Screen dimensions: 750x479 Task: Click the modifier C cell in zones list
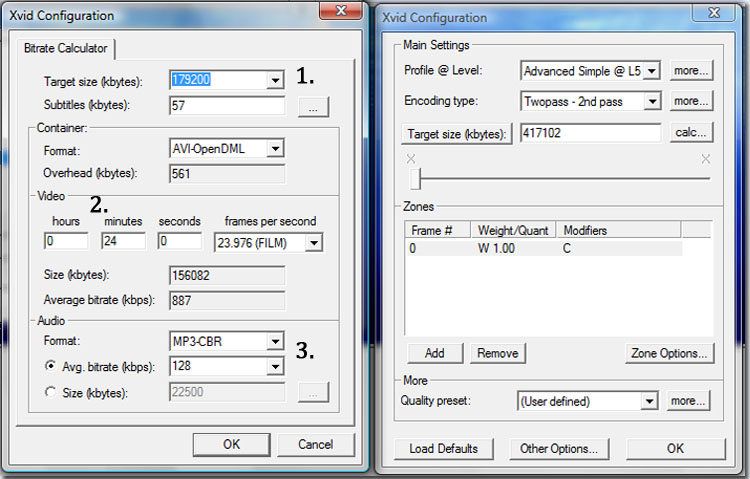[567, 248]
